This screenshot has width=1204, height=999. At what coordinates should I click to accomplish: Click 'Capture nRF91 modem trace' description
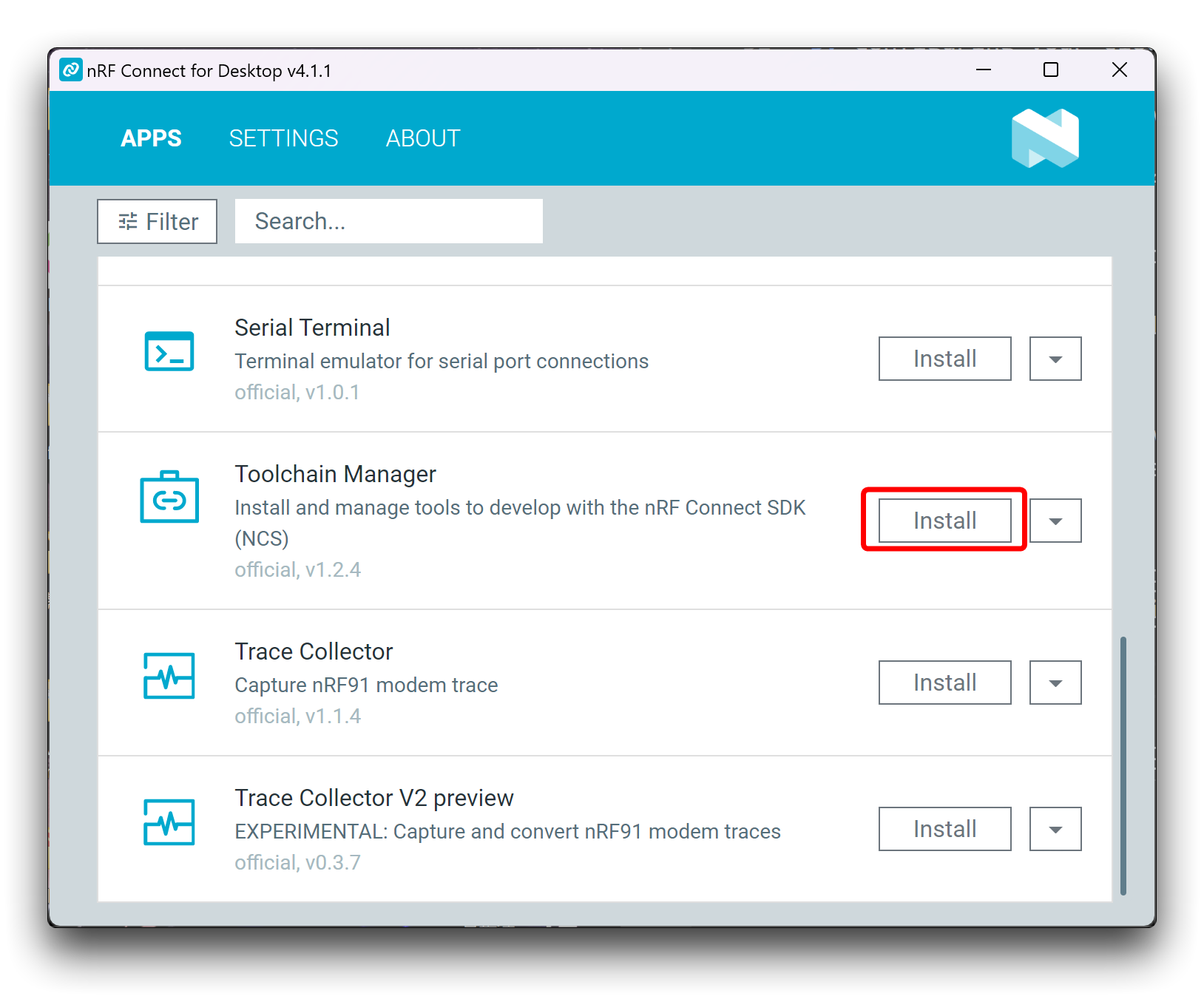(x=366, y=685)
